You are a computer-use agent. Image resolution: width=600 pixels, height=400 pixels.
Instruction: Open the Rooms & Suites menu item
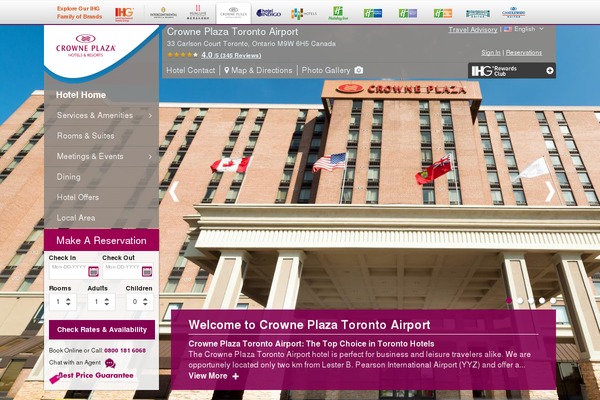pos(85,136)
